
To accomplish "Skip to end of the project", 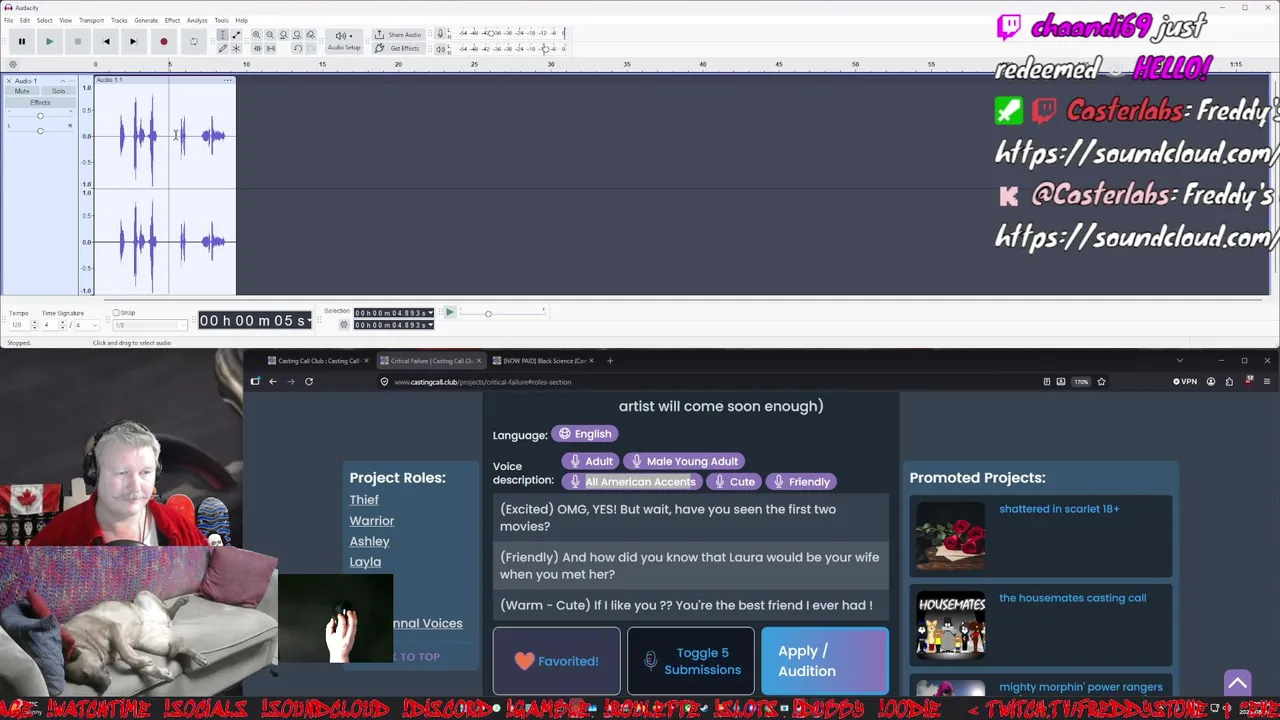I will coord(133,41).
